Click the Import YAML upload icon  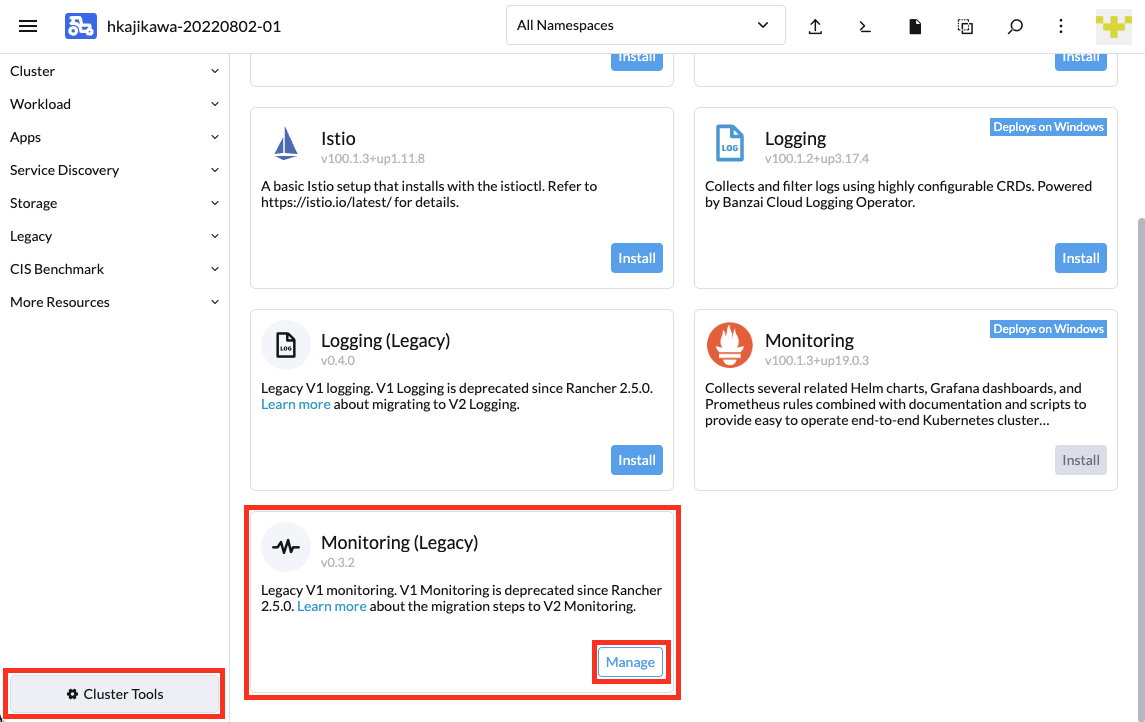816,26
